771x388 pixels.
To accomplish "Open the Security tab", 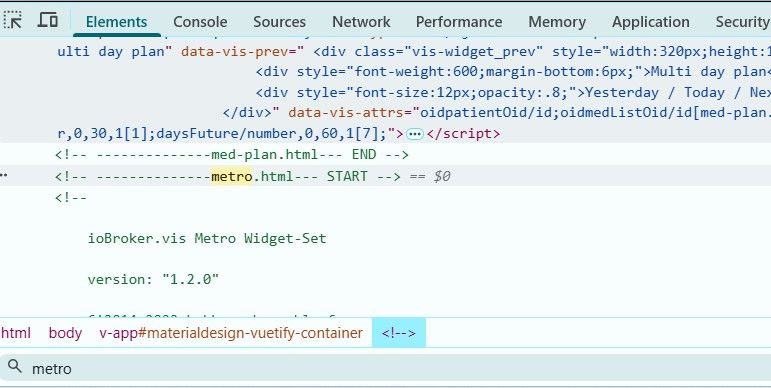I will tap(742, 22).
